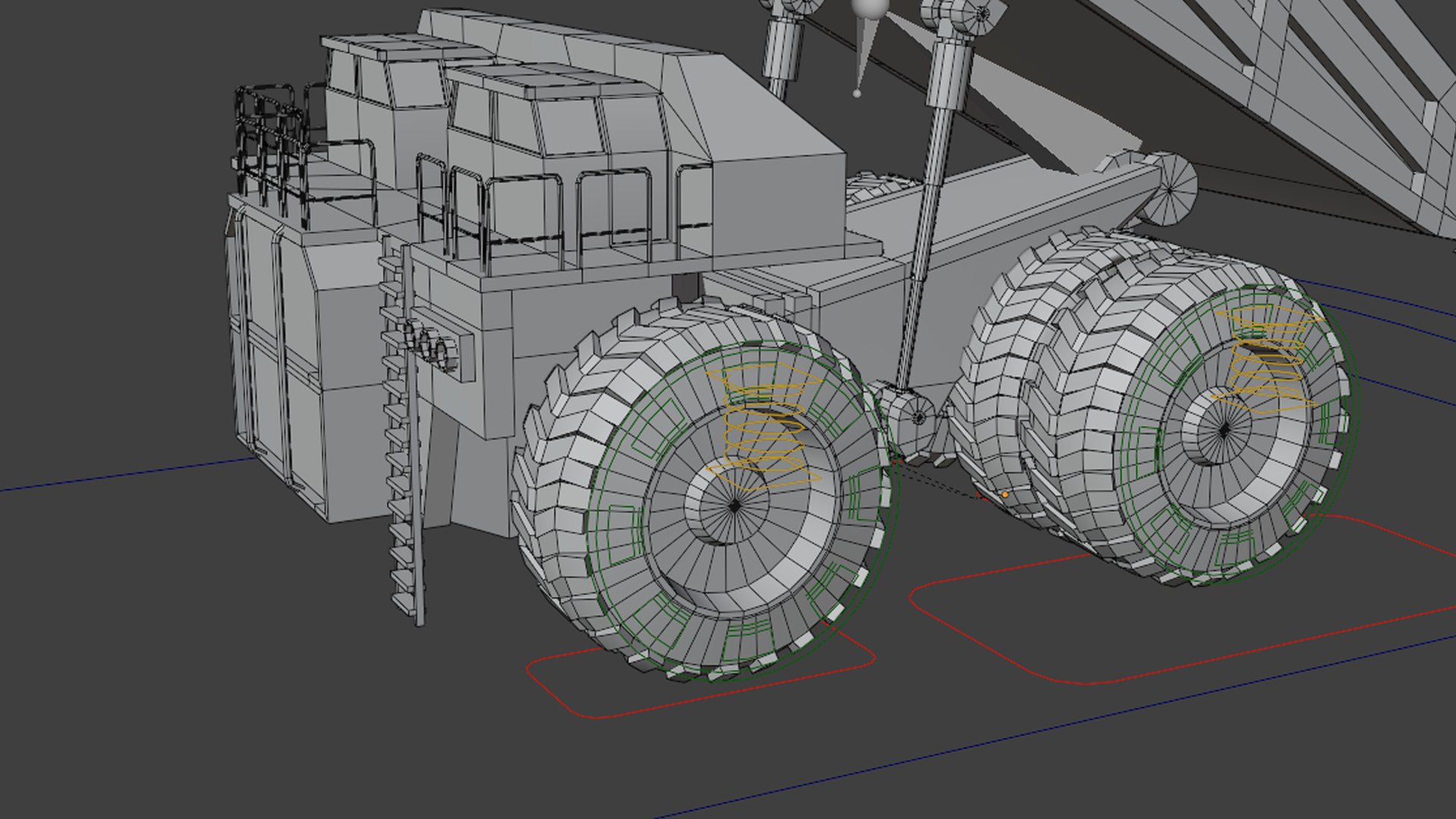Click the orange spring widget on front wheel
The height and width of the screenshot is (819, 1456).
click(764, 426)
